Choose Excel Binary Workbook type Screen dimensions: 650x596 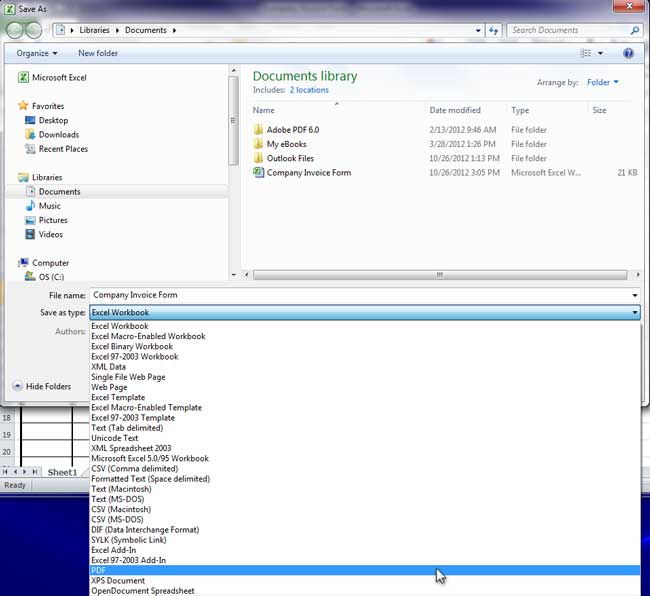[365, 346]
